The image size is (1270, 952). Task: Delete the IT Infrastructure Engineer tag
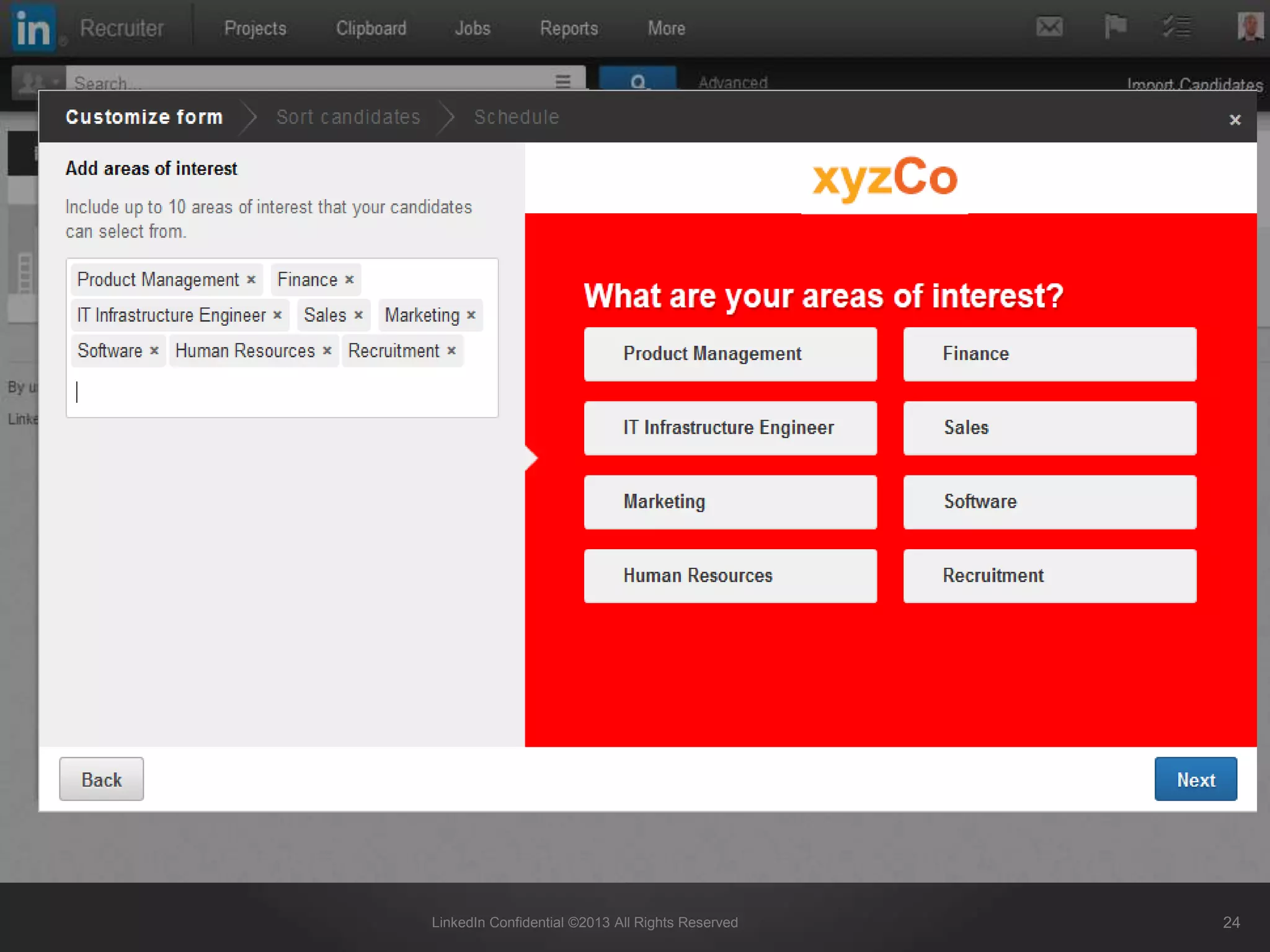click(x=278, y=315)
